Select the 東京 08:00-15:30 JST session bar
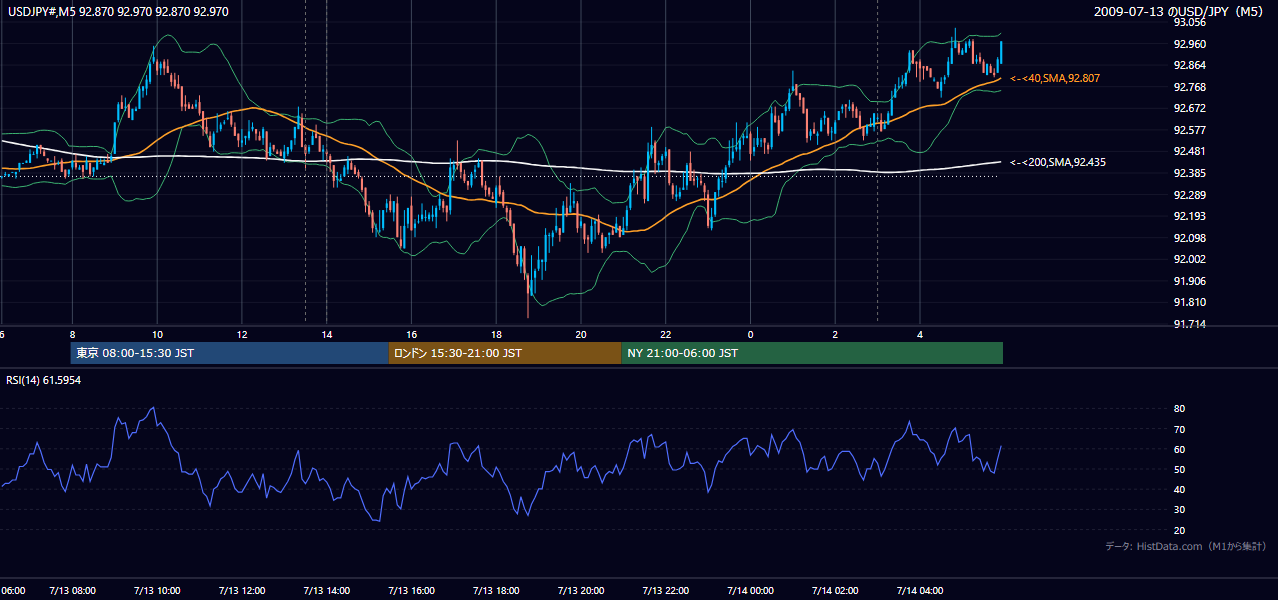1278x600 pixels. (229, 353)
